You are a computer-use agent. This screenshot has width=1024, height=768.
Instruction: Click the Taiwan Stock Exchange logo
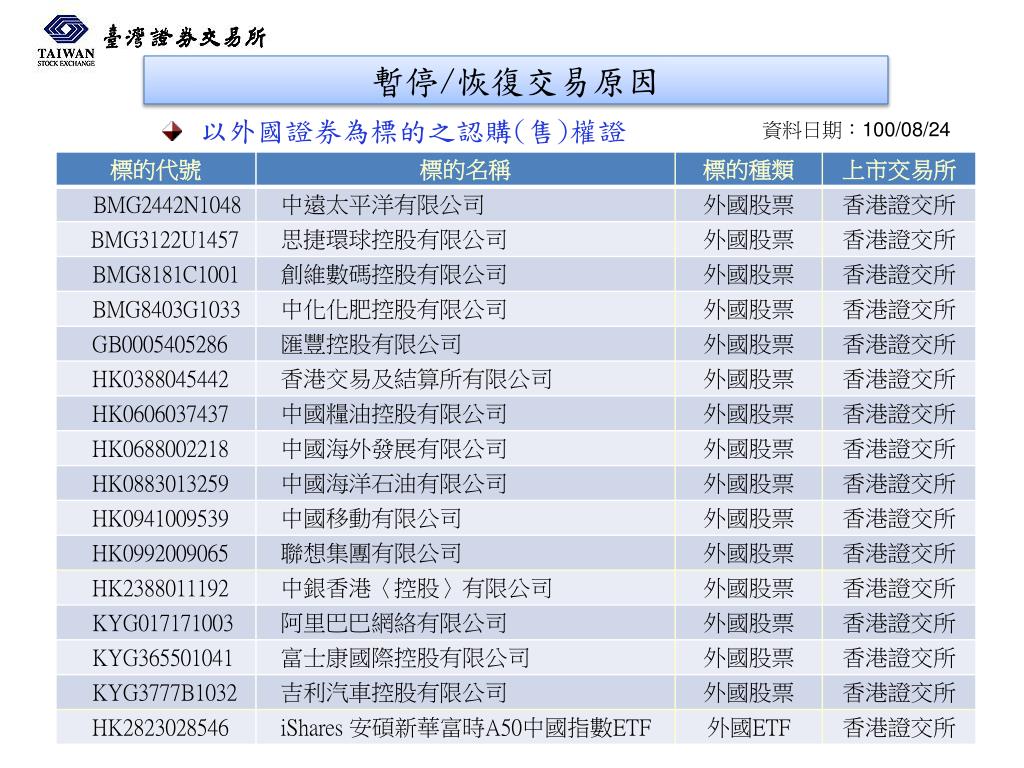tap(66, 40)
